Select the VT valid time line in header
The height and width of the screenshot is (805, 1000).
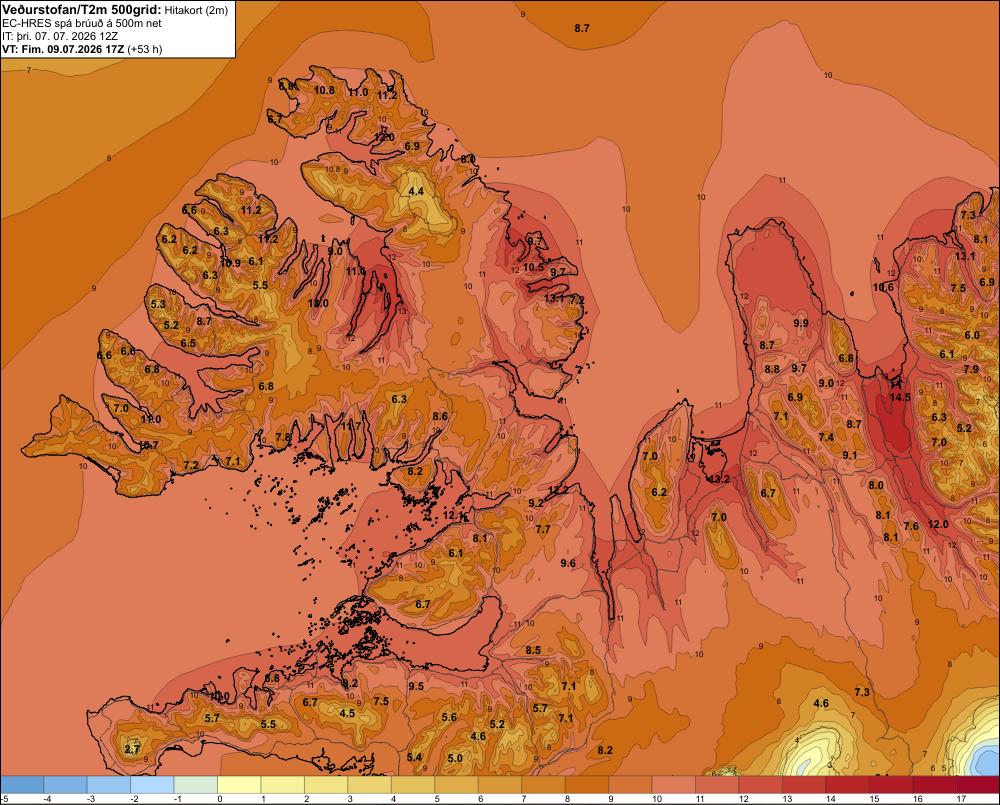pyautogui.click(x=82, y=49)
